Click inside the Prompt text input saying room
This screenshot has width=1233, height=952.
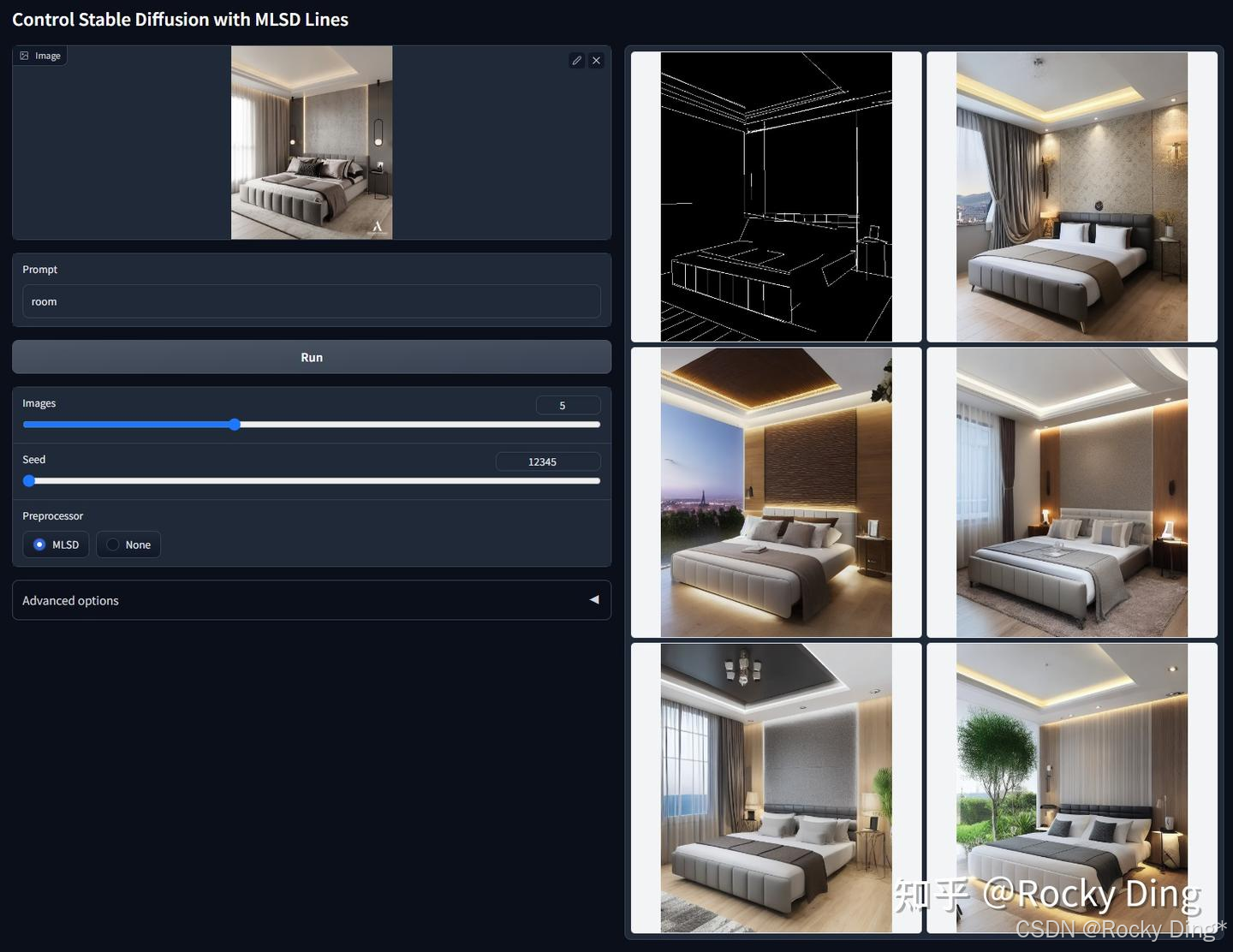click(x=312, y=301)
